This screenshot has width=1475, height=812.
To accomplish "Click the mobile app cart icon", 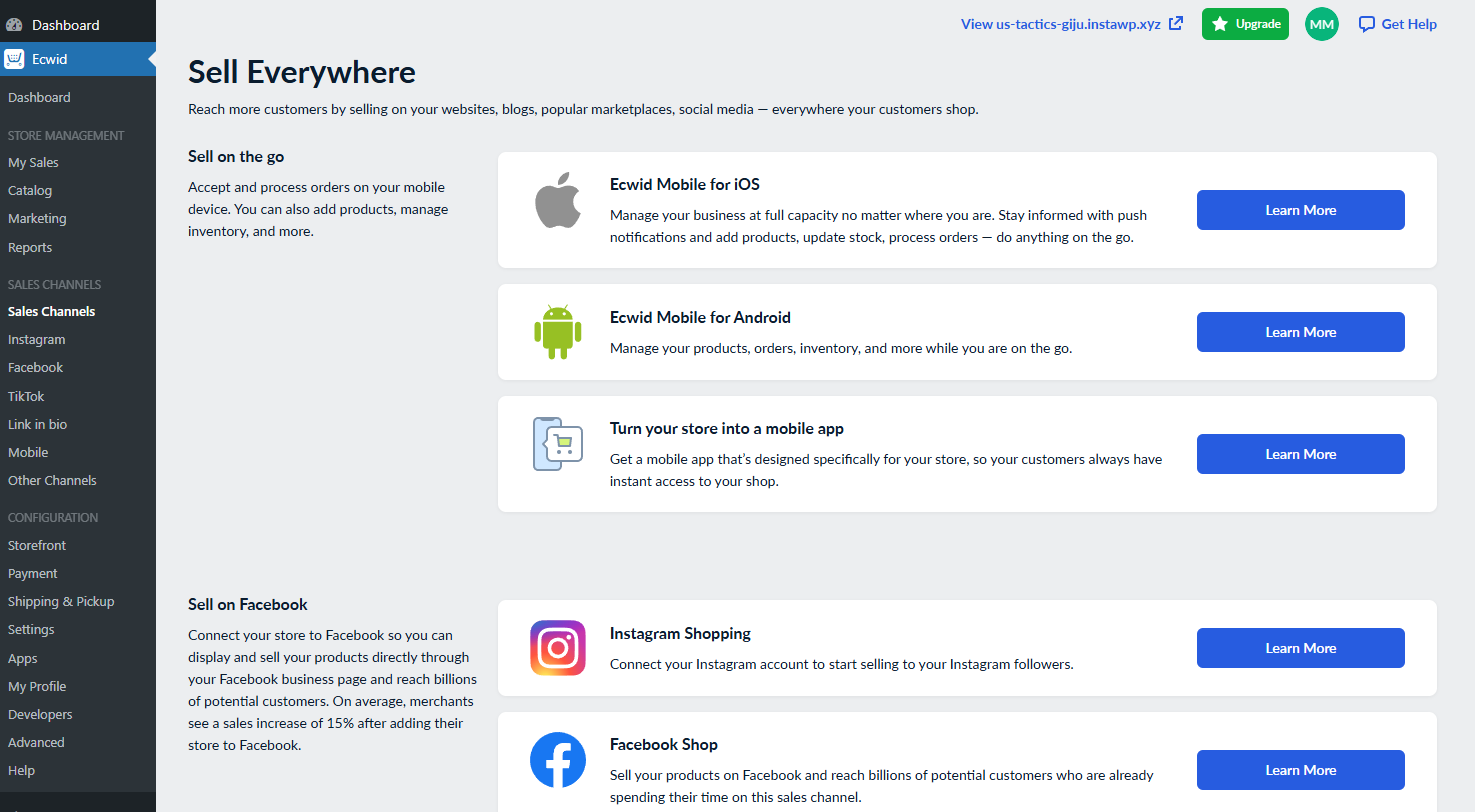I will click(558, 444).
